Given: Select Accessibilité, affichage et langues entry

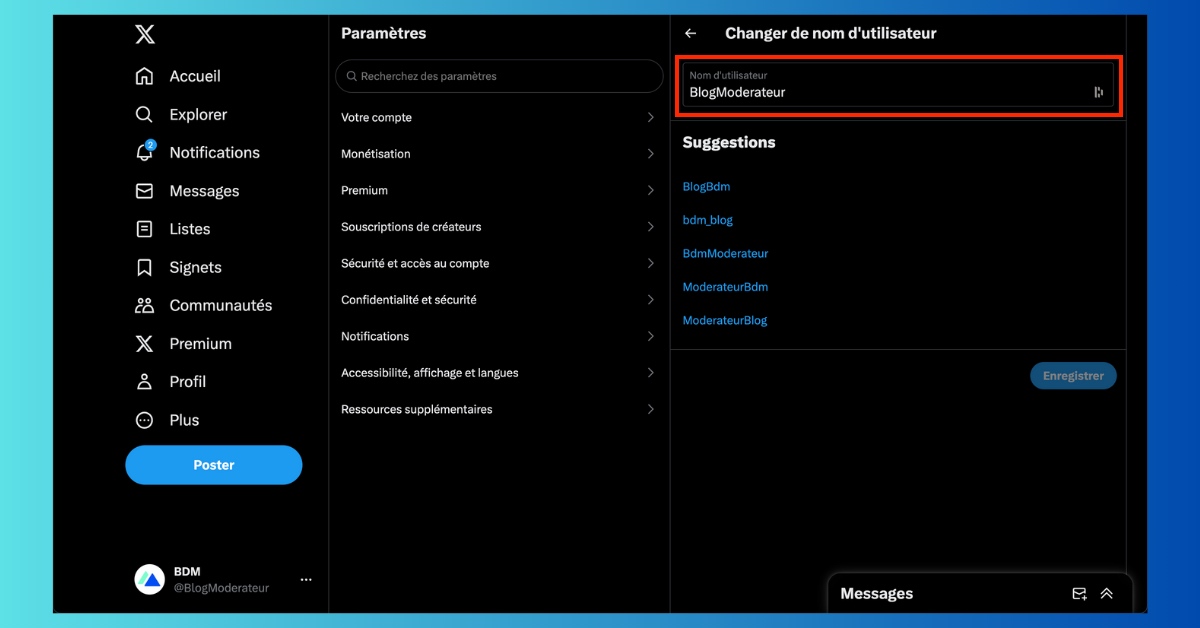Looking at the screenshot, I should point(499,373).
